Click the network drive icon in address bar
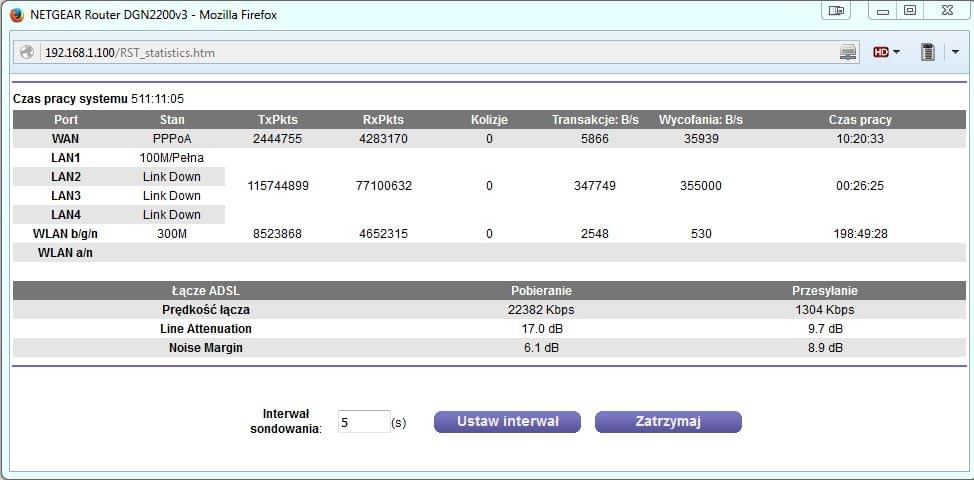The height and width of the screenshot is (480, 974). [x=848, y=53]
